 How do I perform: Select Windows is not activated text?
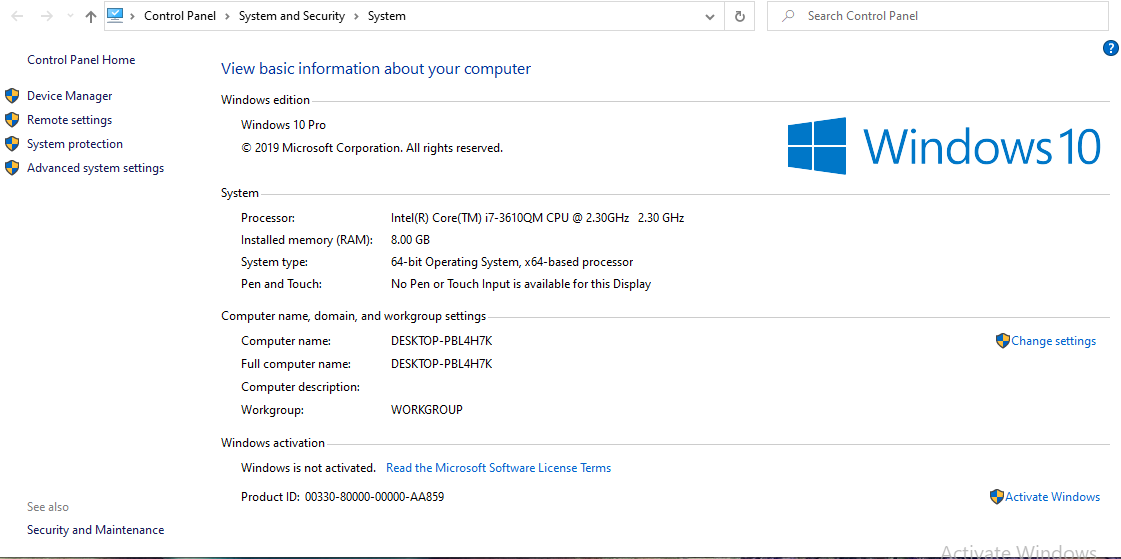(308, 468)
